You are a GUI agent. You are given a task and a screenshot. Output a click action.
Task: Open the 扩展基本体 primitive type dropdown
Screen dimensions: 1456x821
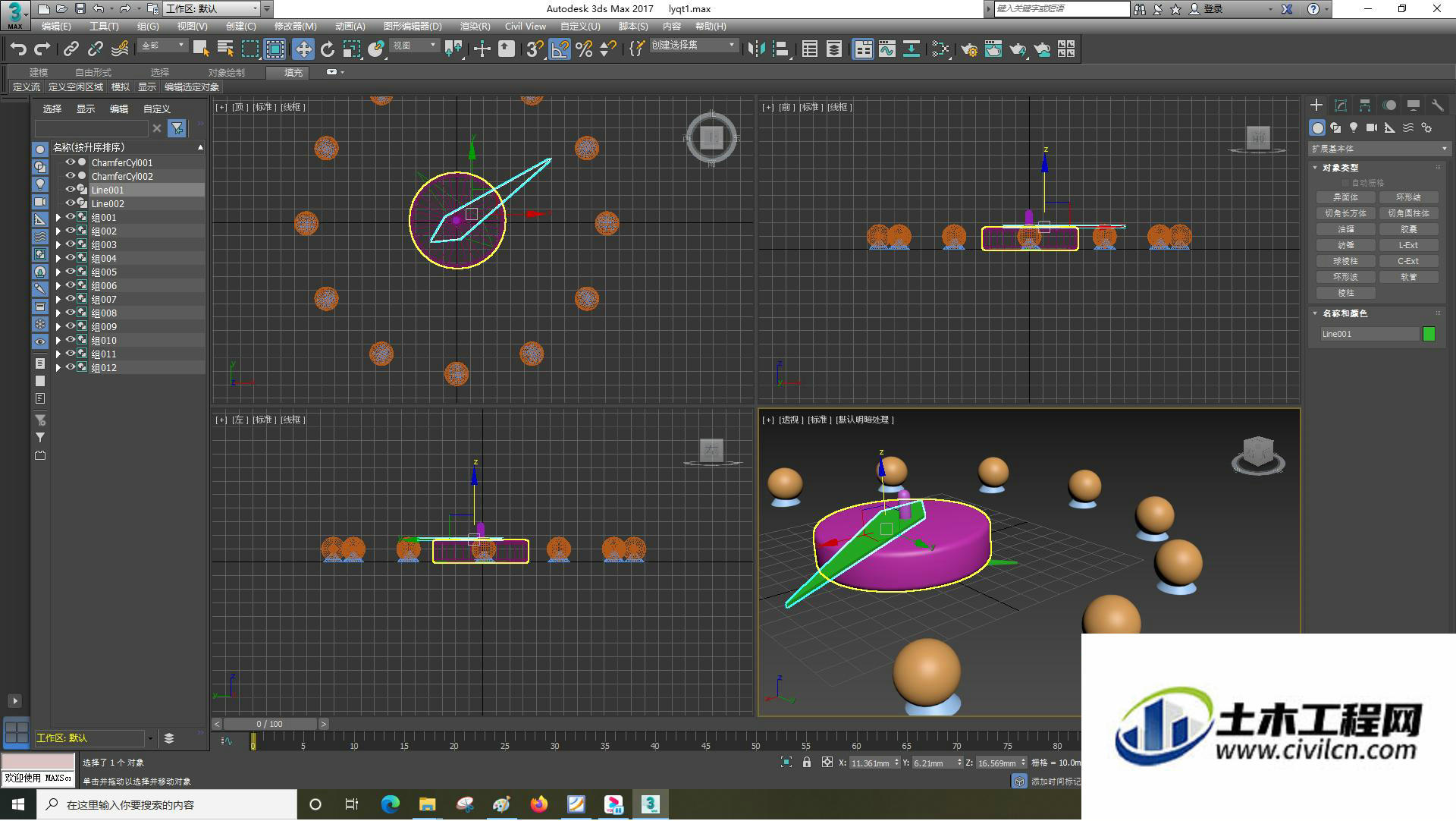coord(1379,149)
